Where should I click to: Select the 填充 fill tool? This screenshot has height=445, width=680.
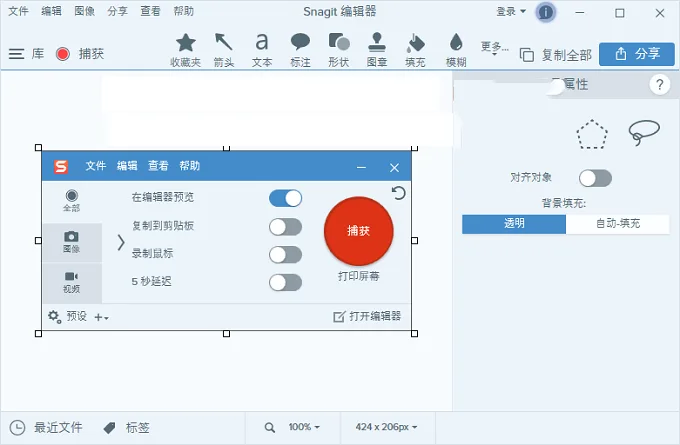point(415,50)
